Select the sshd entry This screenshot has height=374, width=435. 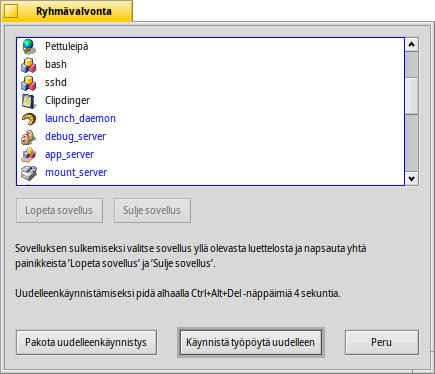(210, 82)
